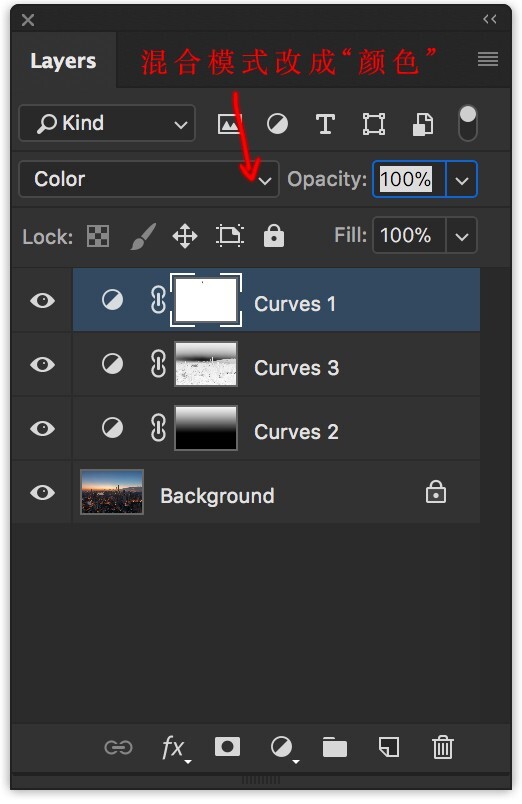Filter for smart objects icon
Screen dimensions: 522x804
[423, 124]
